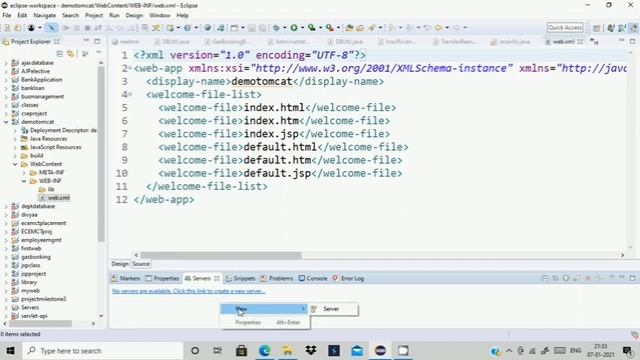The width and height of the screenshot is (640, 360).
Task: Click the link to create a new server
Action: point(189,291)
